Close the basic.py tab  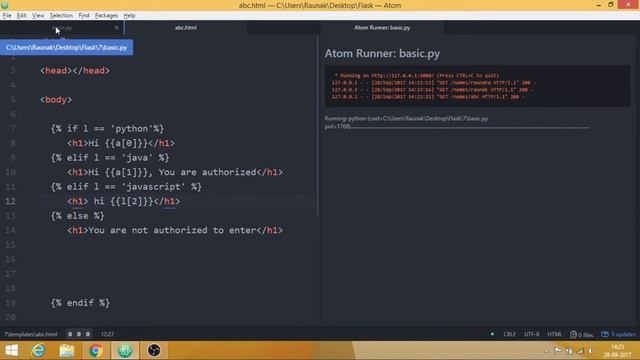click(117, 28)
